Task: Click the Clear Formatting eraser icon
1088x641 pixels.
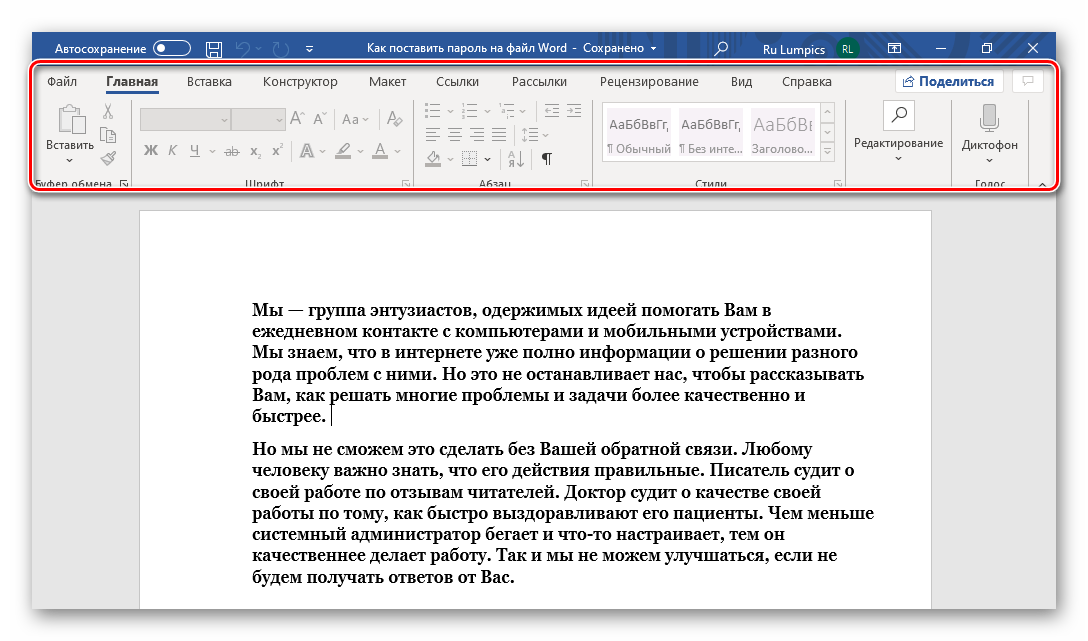Action: [x=395, y=119]
